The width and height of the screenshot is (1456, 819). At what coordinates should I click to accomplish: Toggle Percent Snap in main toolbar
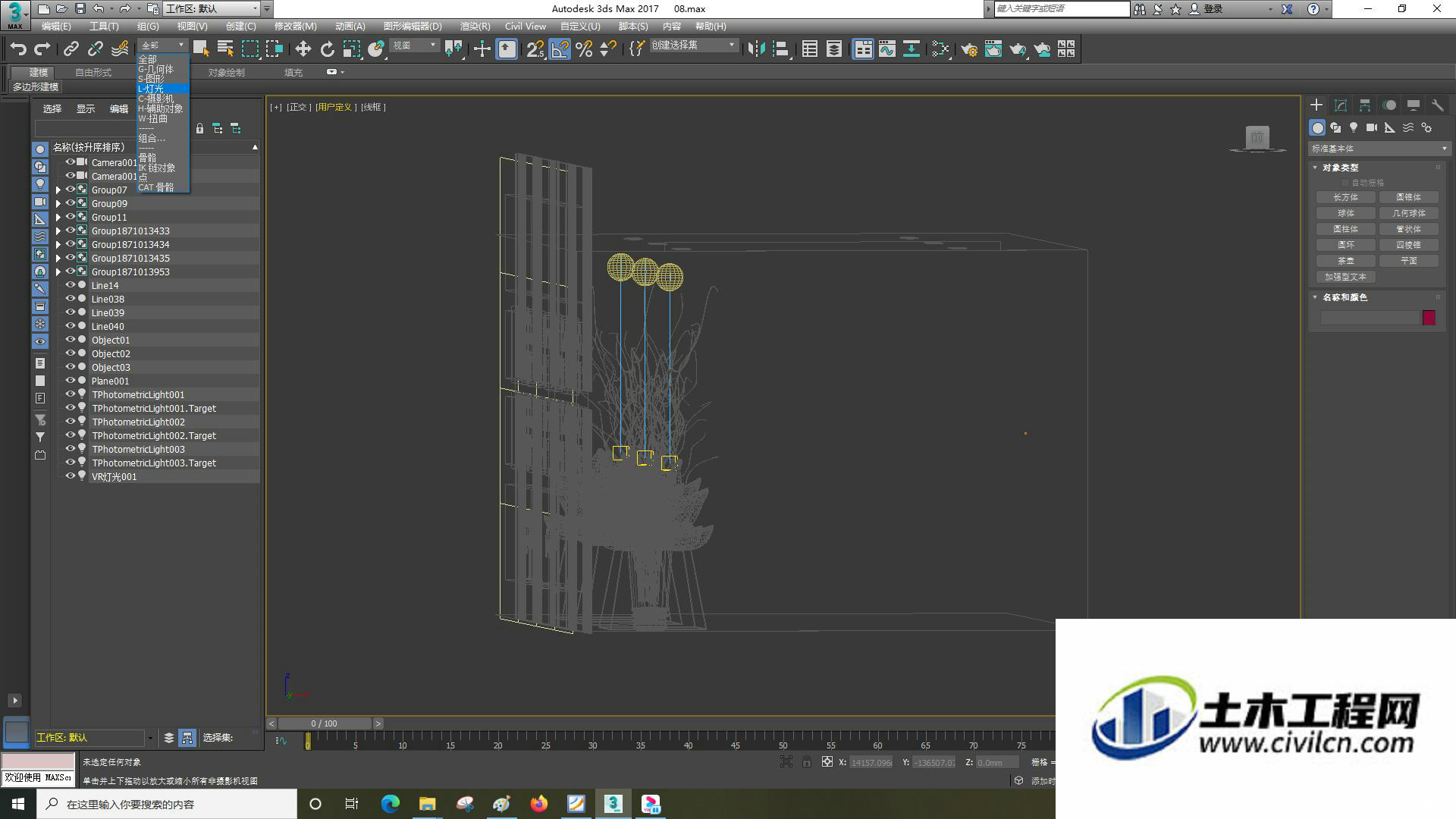pyautogui.click(x=584, y=49)
